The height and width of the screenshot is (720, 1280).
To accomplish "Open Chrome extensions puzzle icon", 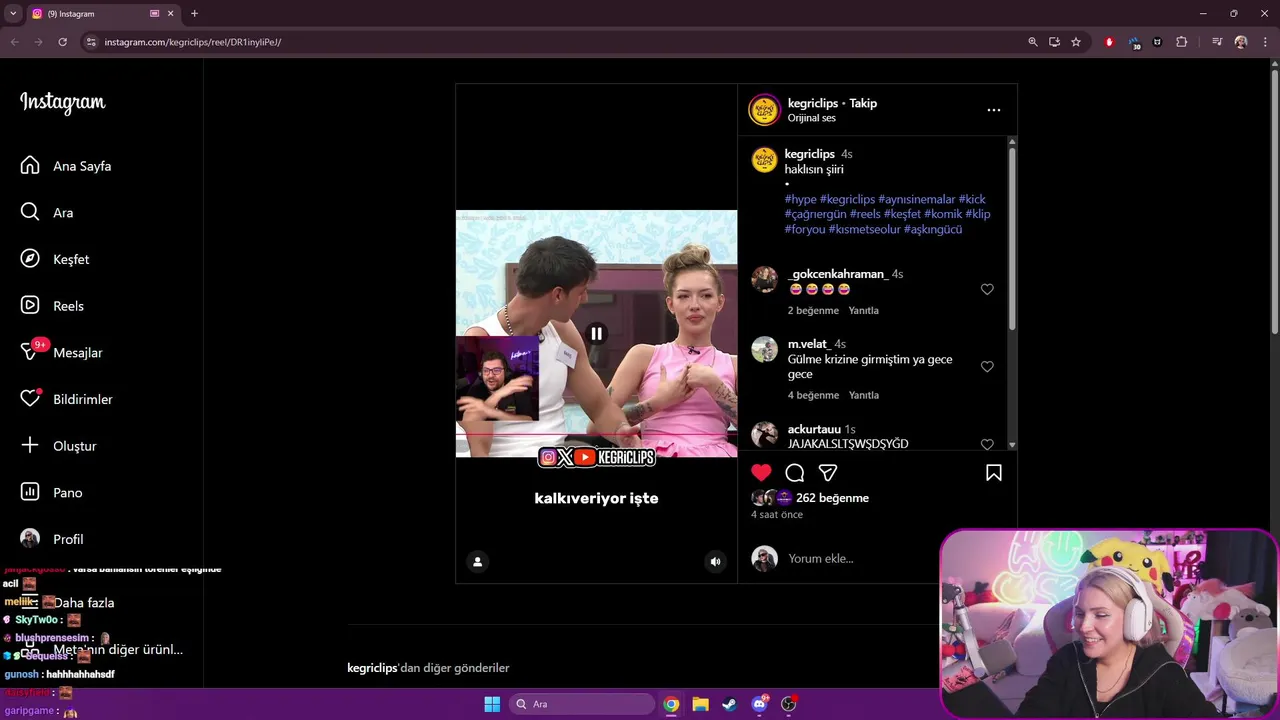I will pos(1182,42).
